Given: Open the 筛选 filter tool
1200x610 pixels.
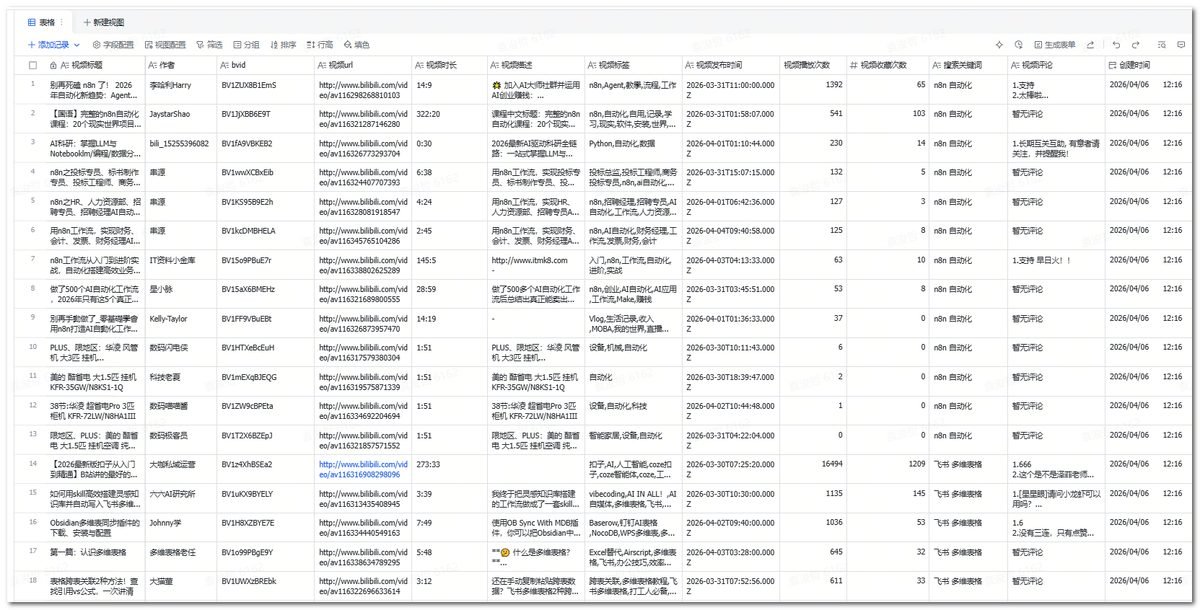Looking at the screenshot, I should coord(209,45).
